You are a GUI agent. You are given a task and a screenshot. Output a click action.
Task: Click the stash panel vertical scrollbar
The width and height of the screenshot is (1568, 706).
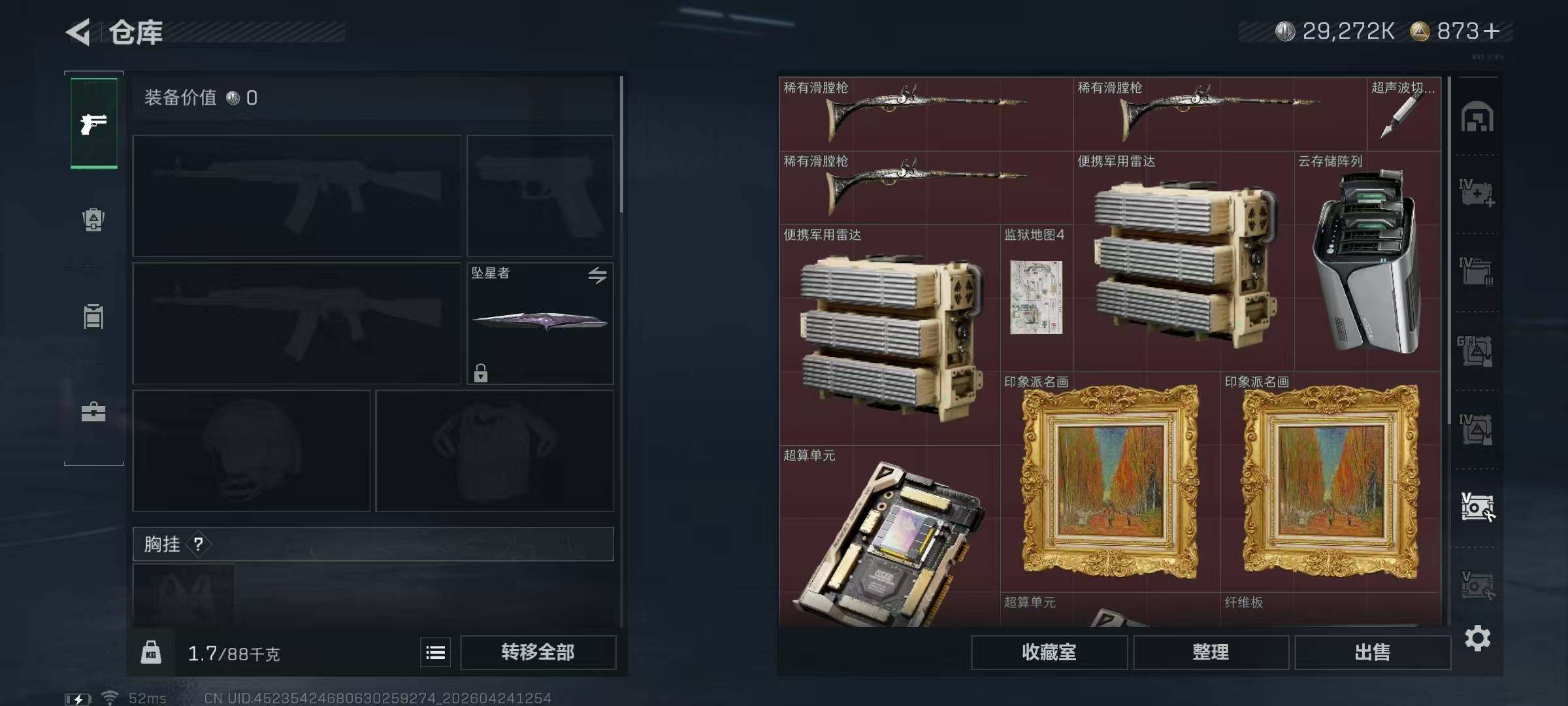pos(1449,250)
